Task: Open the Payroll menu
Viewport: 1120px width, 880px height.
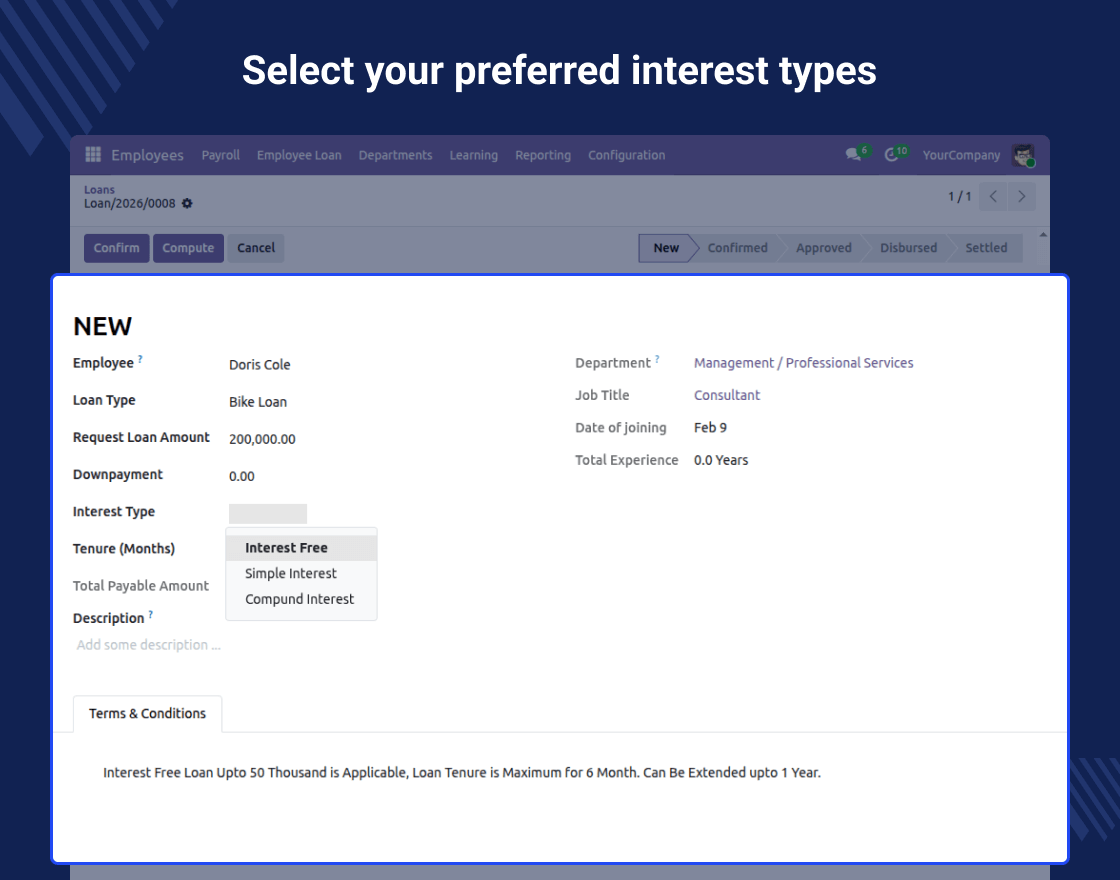Action: point(221,155)
